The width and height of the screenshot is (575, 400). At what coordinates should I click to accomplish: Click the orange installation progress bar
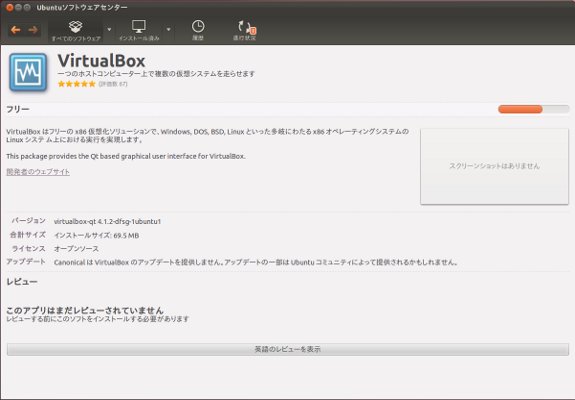(534, 109)
